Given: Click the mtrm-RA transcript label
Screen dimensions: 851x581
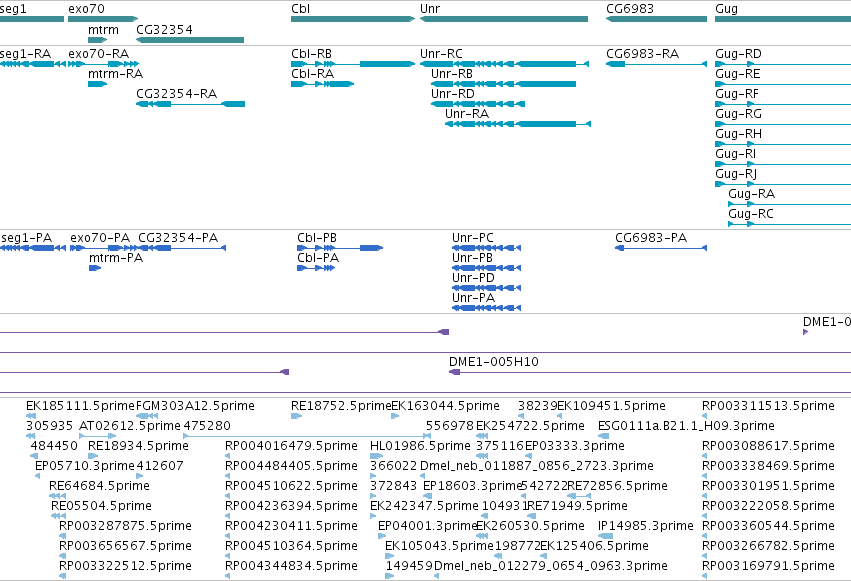Looking at the screenshot, I should coord(115,74).
